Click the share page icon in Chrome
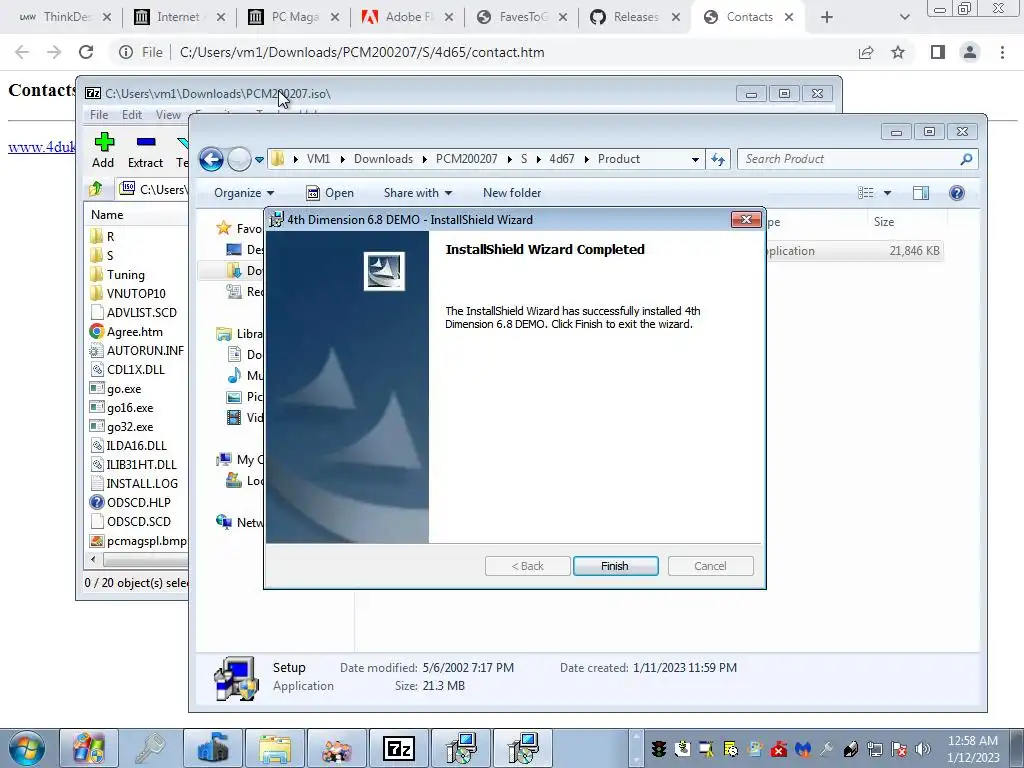This screenshot has height=768, width=1024. pyautogui.click(x=866, y=52)
